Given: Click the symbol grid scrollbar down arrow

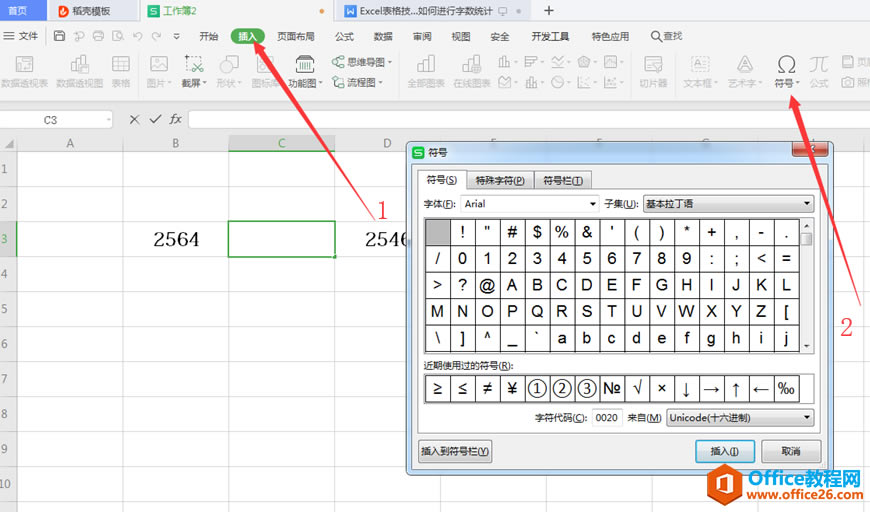Looking at the screenshot, I should (x=807, y=346).
